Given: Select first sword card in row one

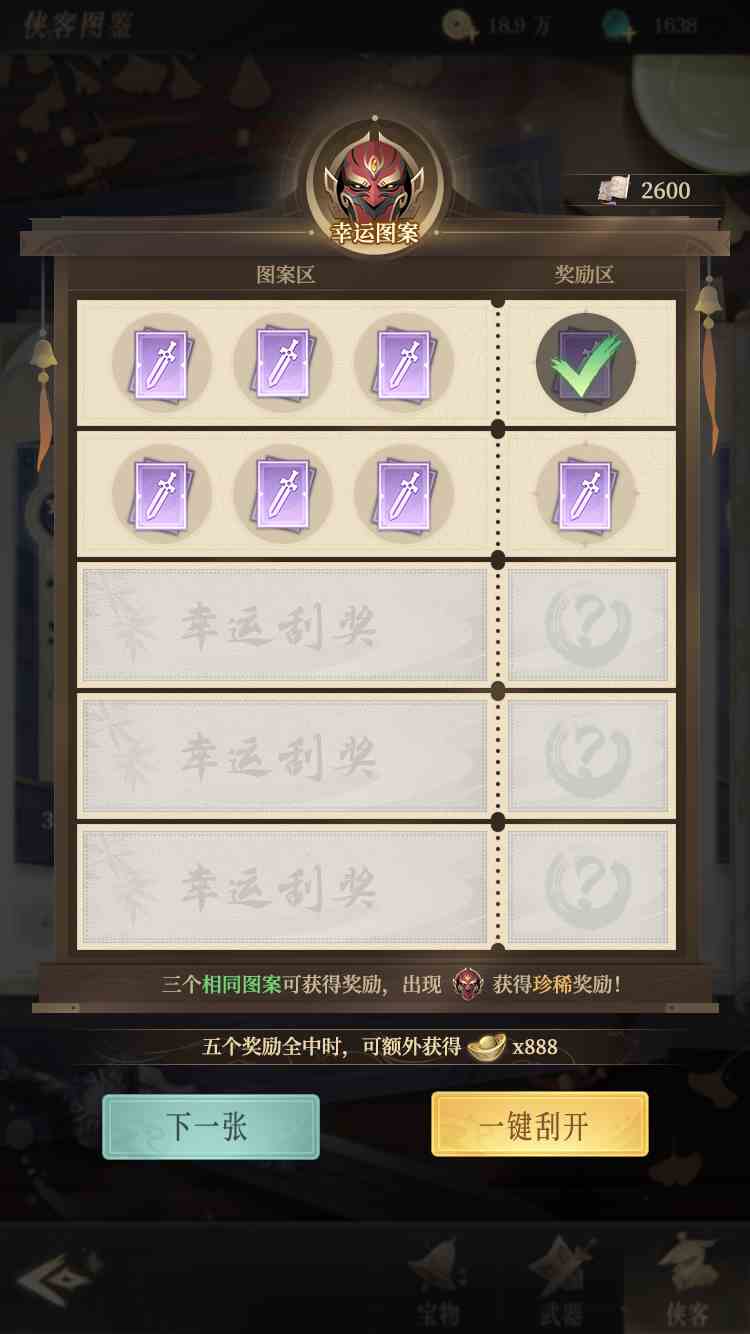Looking at the screenshot, I should [x=161, y=363].
